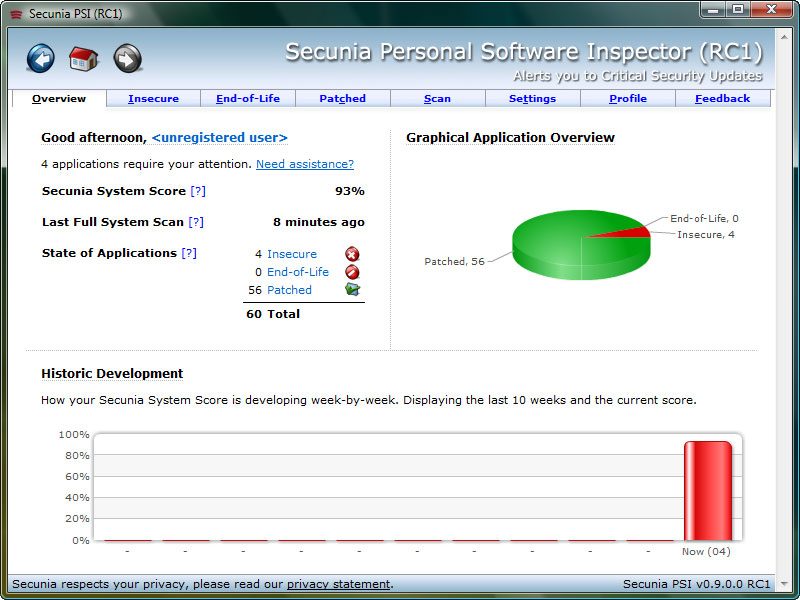Open the Home page house icon
Image resolution: width=800 pixels, height=600 pixels.
[84, 59]
